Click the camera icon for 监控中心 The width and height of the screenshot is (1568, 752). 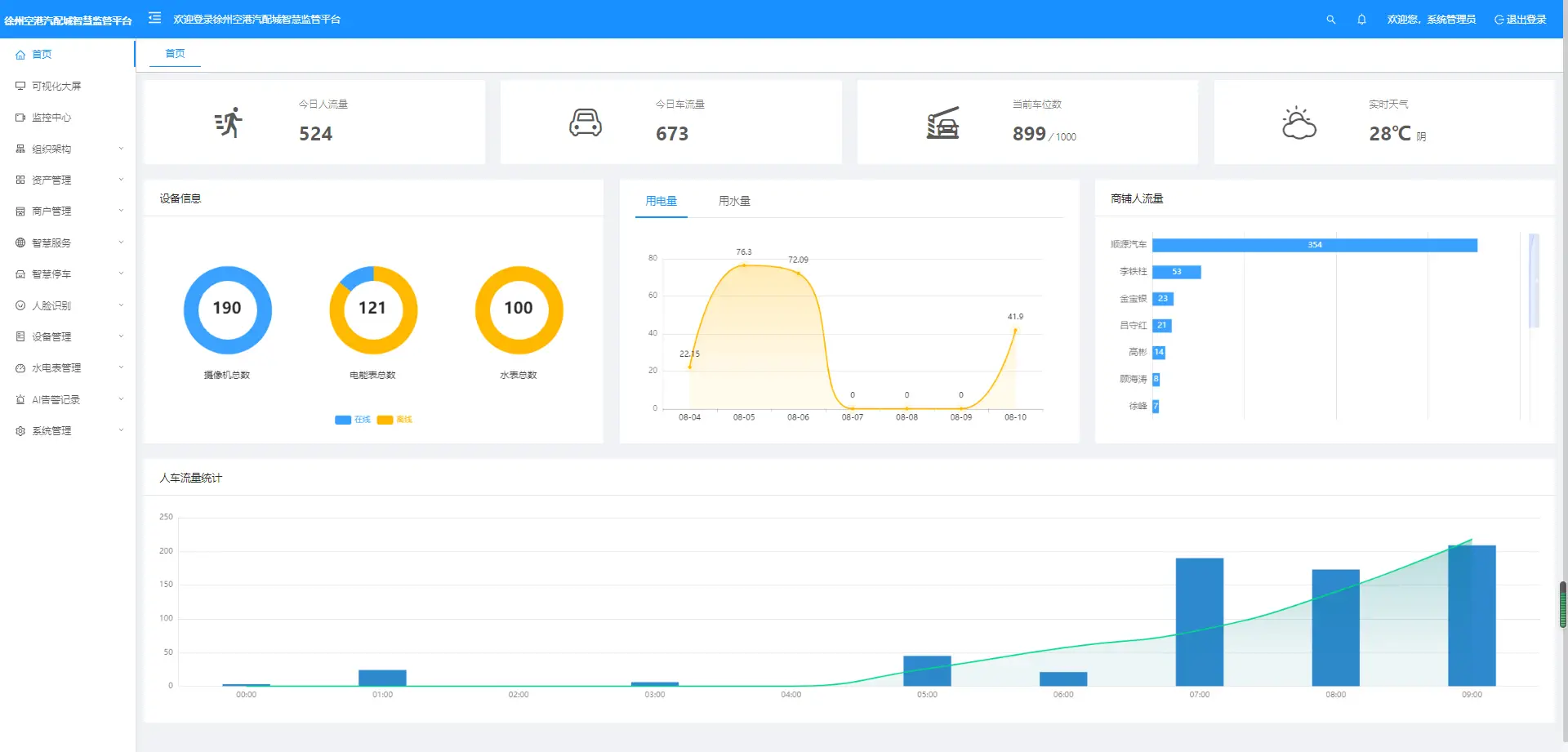20,118
